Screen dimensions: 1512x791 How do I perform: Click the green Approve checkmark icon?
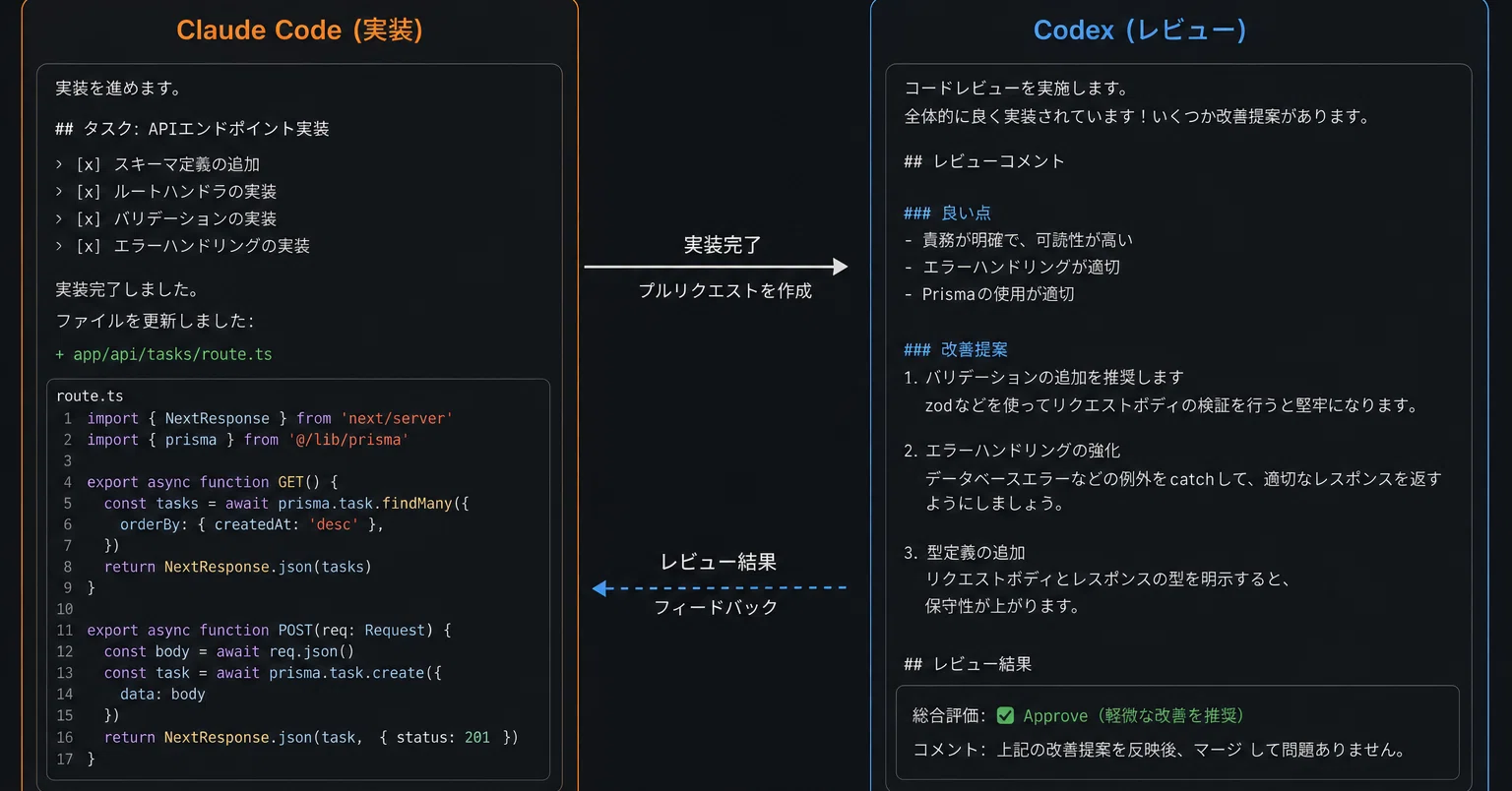pos(1005,716)
